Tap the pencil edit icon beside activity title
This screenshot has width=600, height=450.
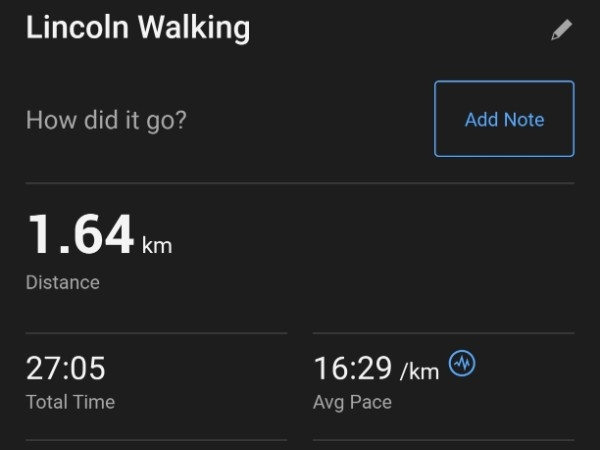(x=561, y=29)
